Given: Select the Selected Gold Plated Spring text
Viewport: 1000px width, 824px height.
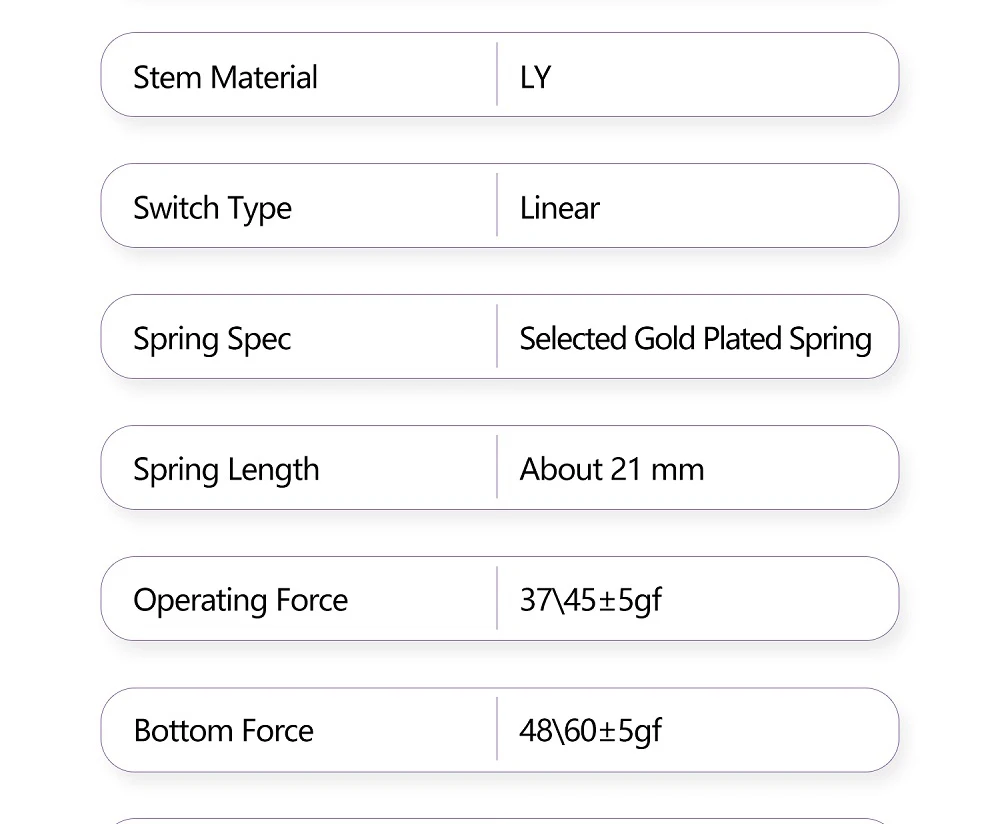Looking at the screenshot, I should [695, 339].
